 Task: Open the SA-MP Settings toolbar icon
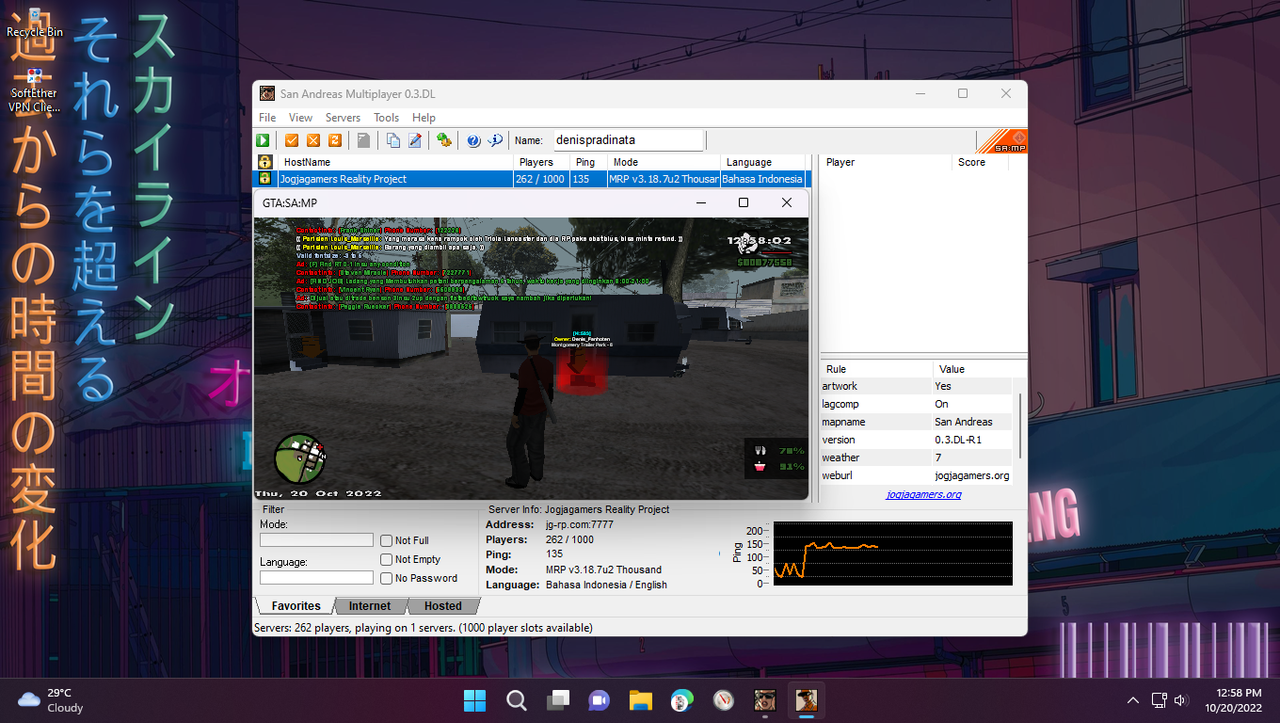click(x=444, y=141)
